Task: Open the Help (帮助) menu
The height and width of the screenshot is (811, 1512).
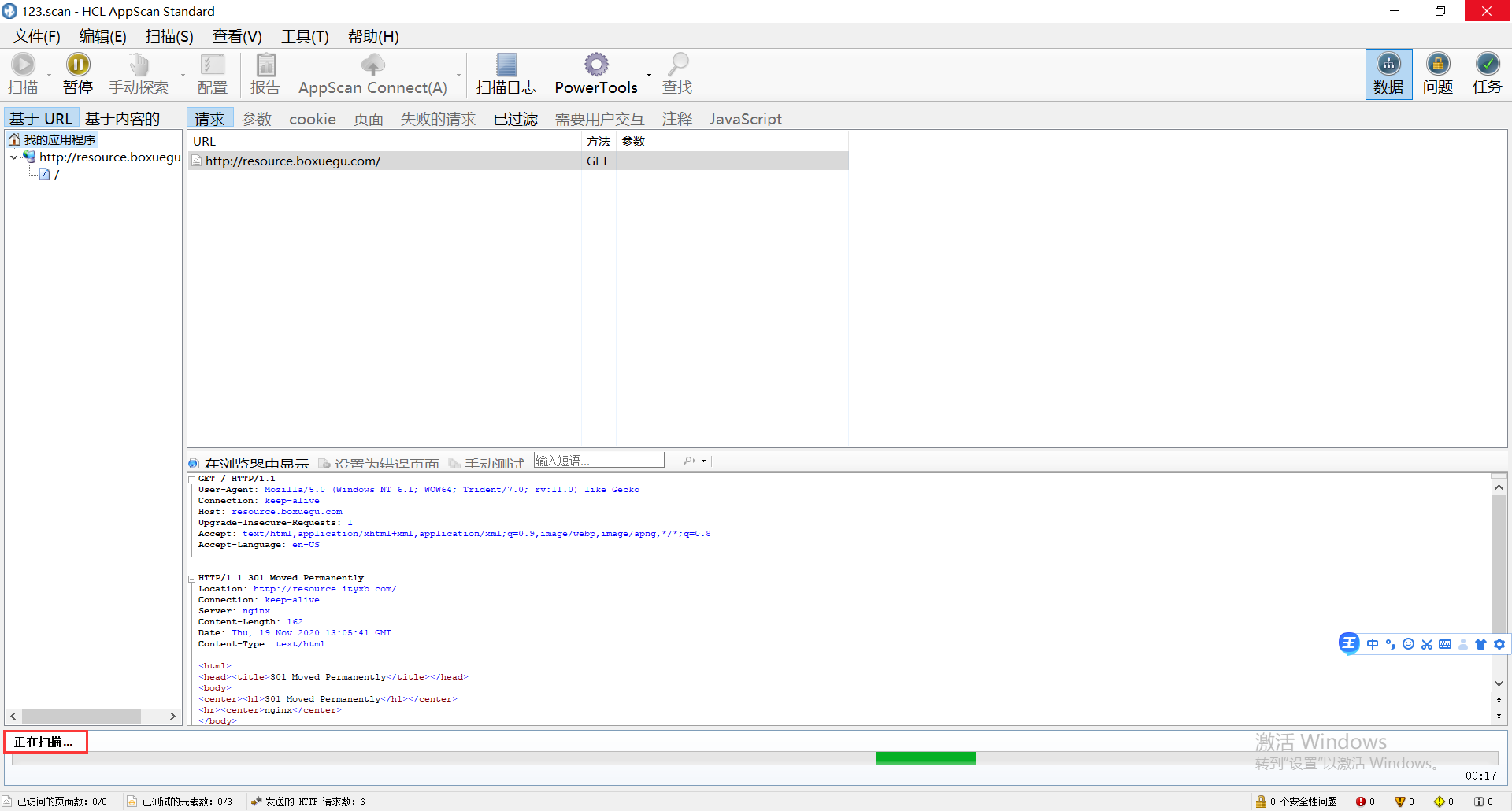Action: (373, 36)
